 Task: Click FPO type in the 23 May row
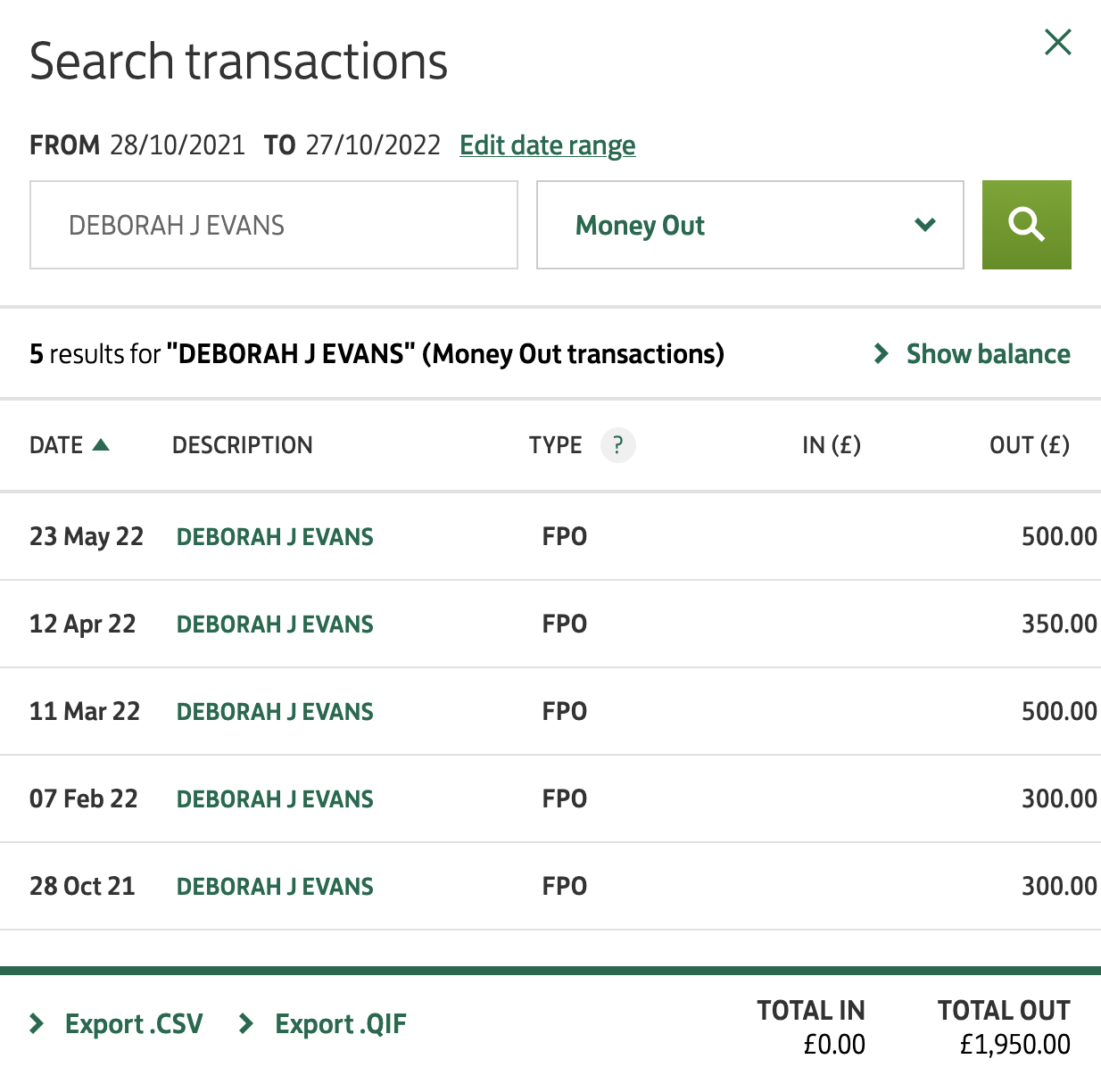click(565, 536)
